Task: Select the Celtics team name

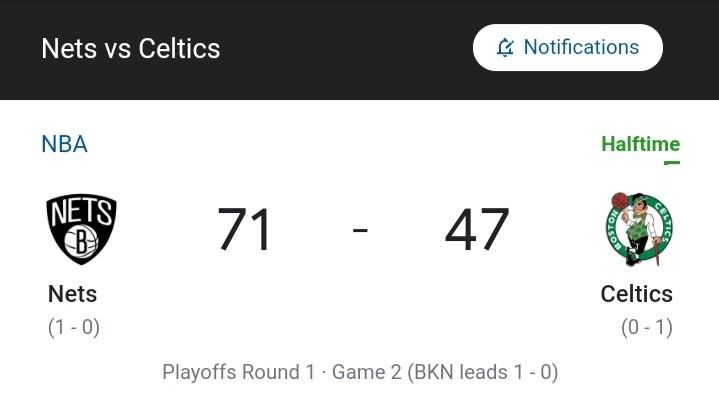Action: point(636,294)
